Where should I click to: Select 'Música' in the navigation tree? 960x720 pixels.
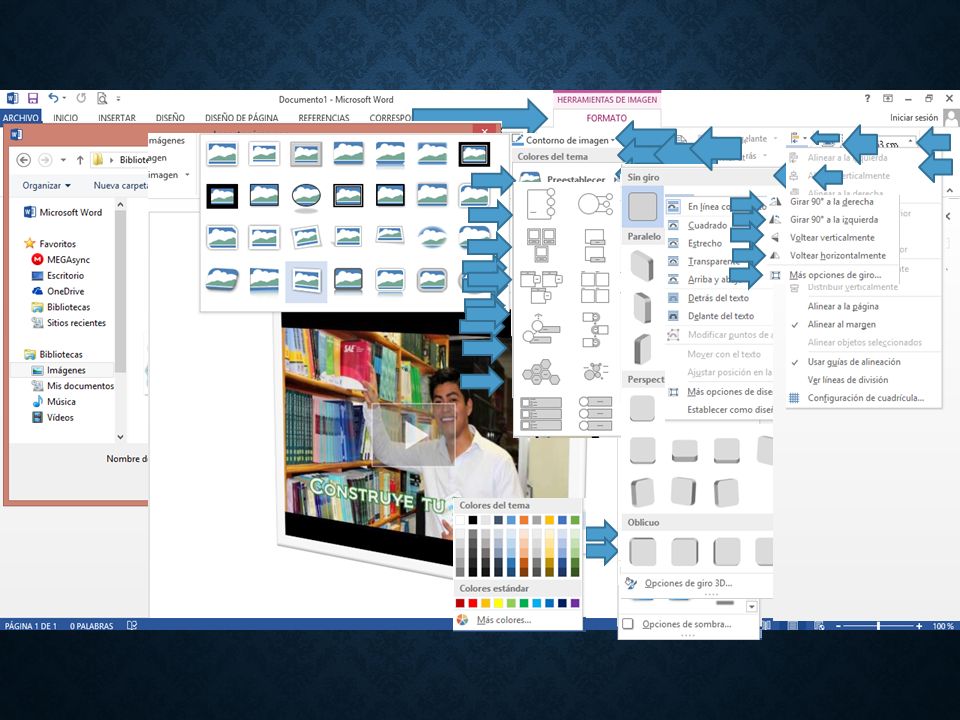[x=61, y=402]
